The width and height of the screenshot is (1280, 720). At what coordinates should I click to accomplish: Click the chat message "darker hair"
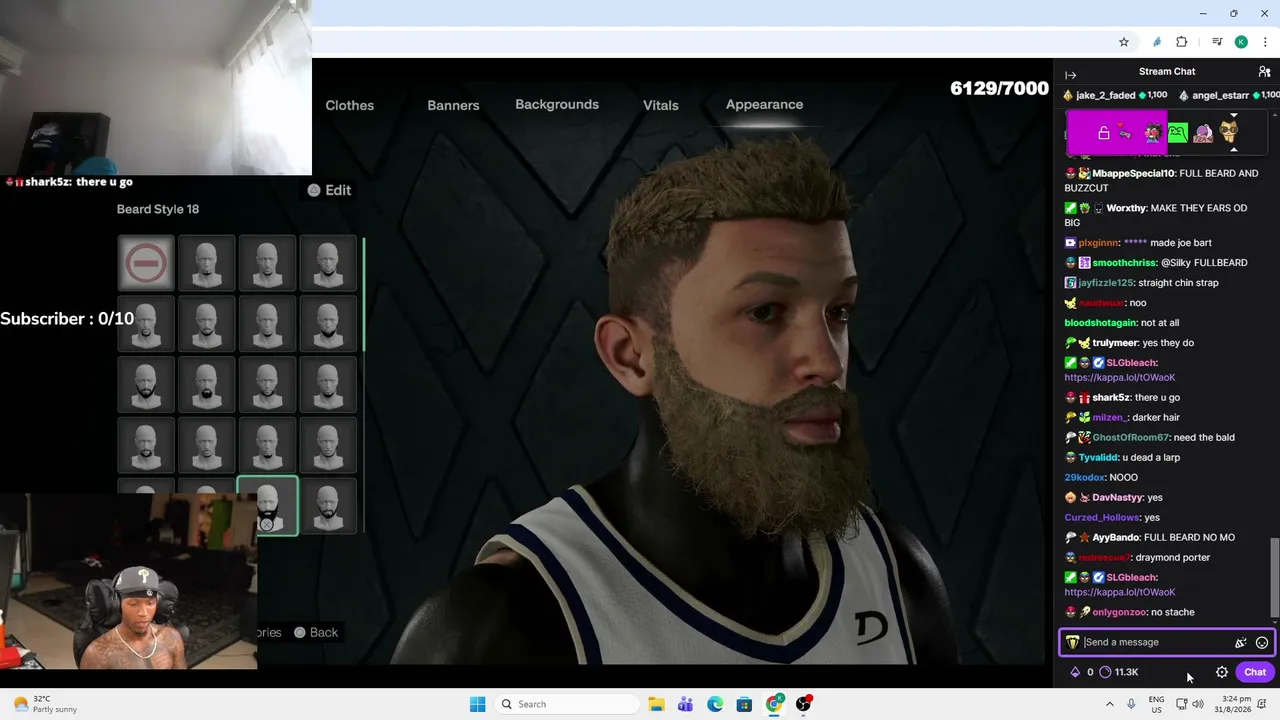[1157, 418]
